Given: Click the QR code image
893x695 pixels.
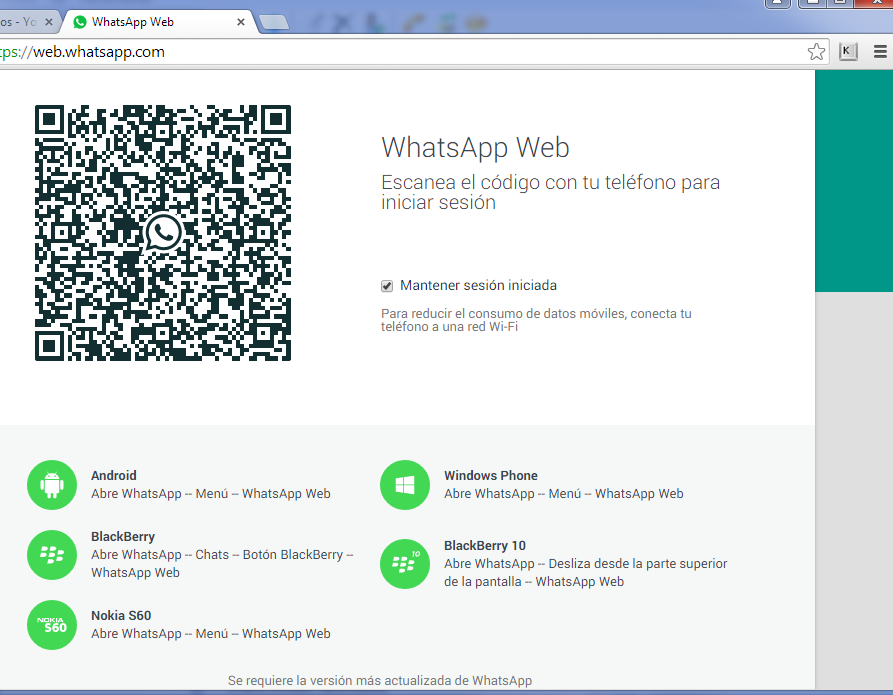Looking at the screenshot, I should 100,300.
